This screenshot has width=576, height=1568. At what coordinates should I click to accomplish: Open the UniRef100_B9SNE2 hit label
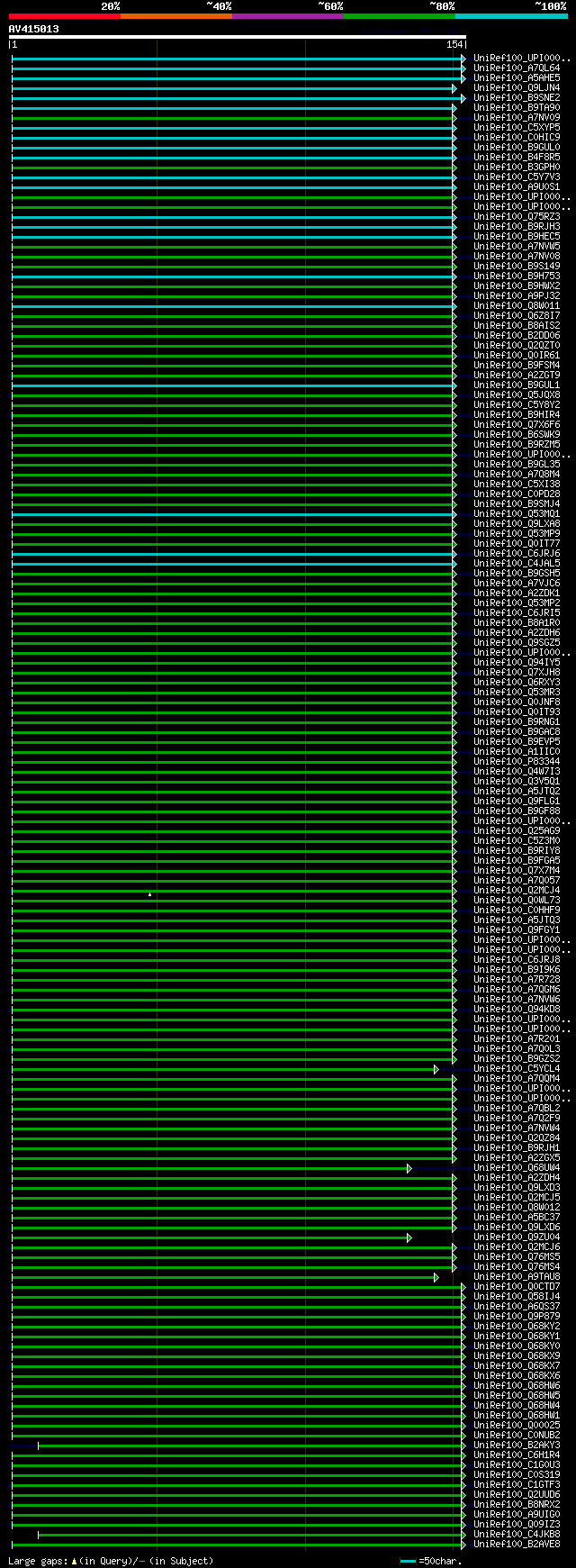(517, 98)
